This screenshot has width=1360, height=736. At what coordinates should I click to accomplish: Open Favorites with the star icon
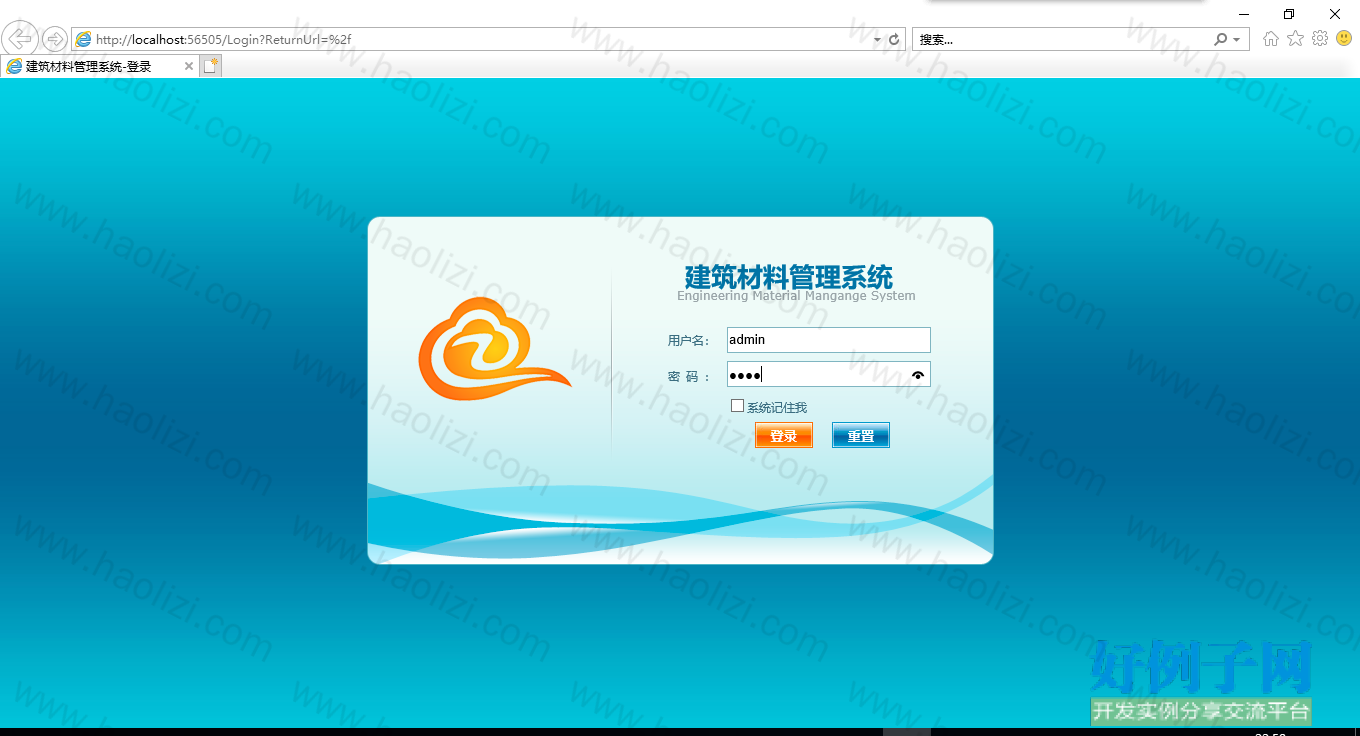tap(1295, 38)
